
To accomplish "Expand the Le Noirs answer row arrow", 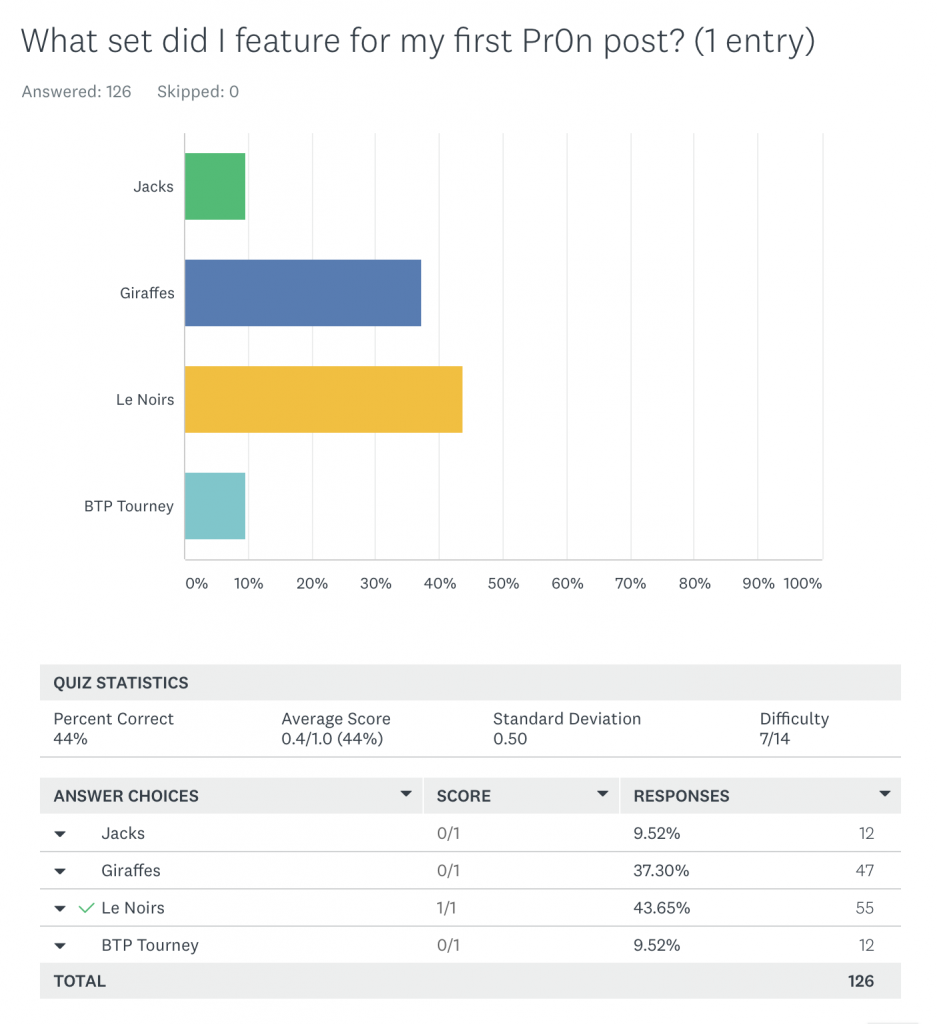I will pos(61,909).
